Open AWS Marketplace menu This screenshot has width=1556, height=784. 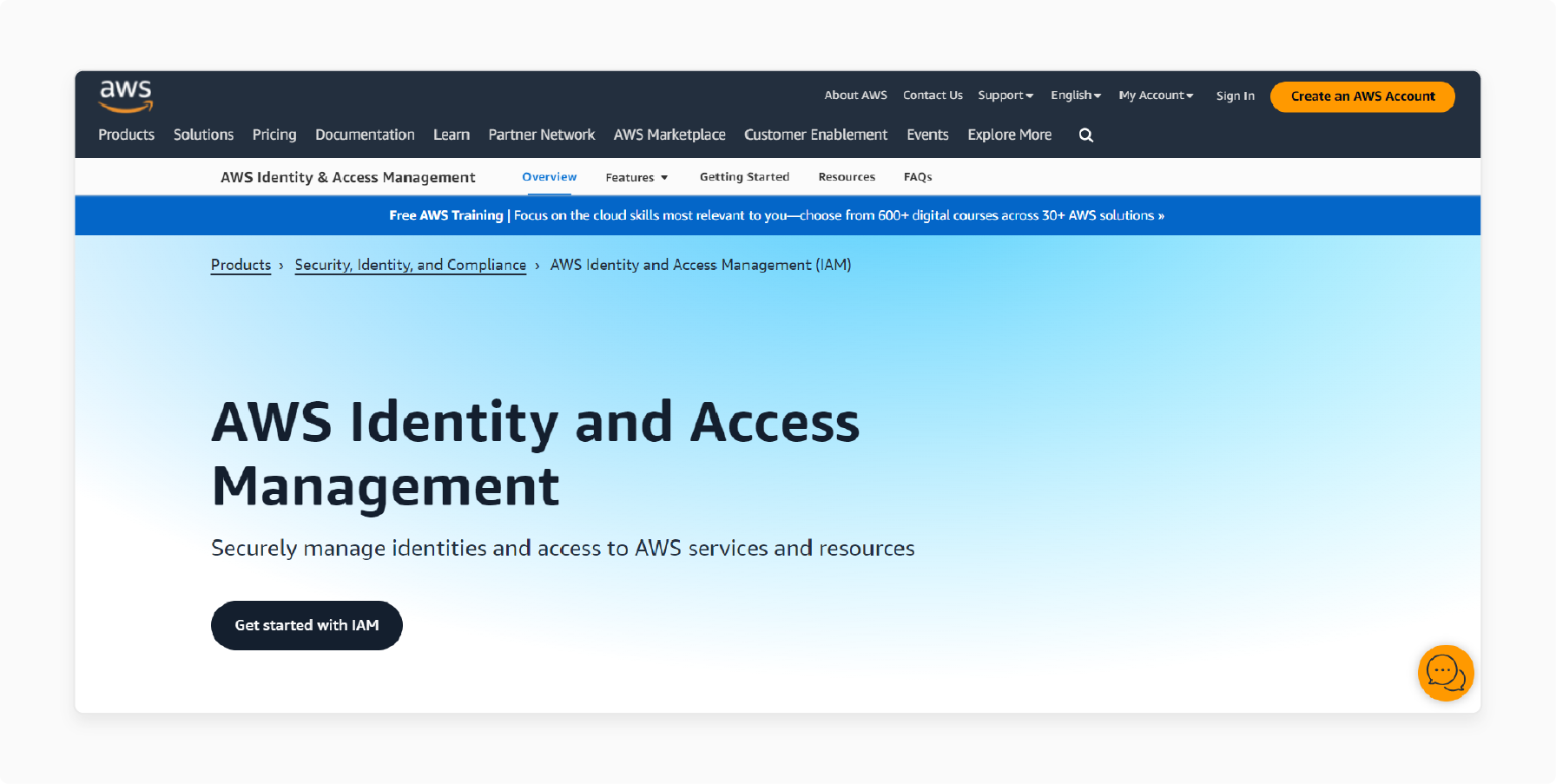(x=669, y=135)
